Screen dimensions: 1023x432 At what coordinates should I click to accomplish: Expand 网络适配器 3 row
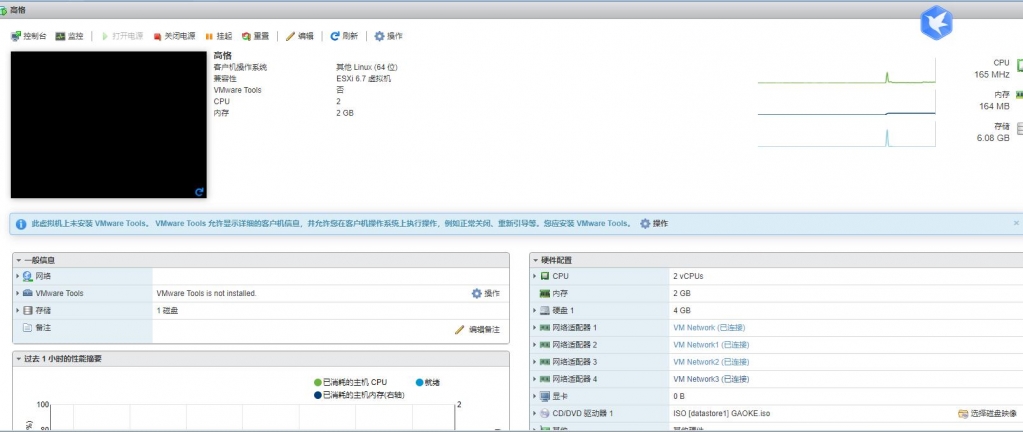point(535,362)
